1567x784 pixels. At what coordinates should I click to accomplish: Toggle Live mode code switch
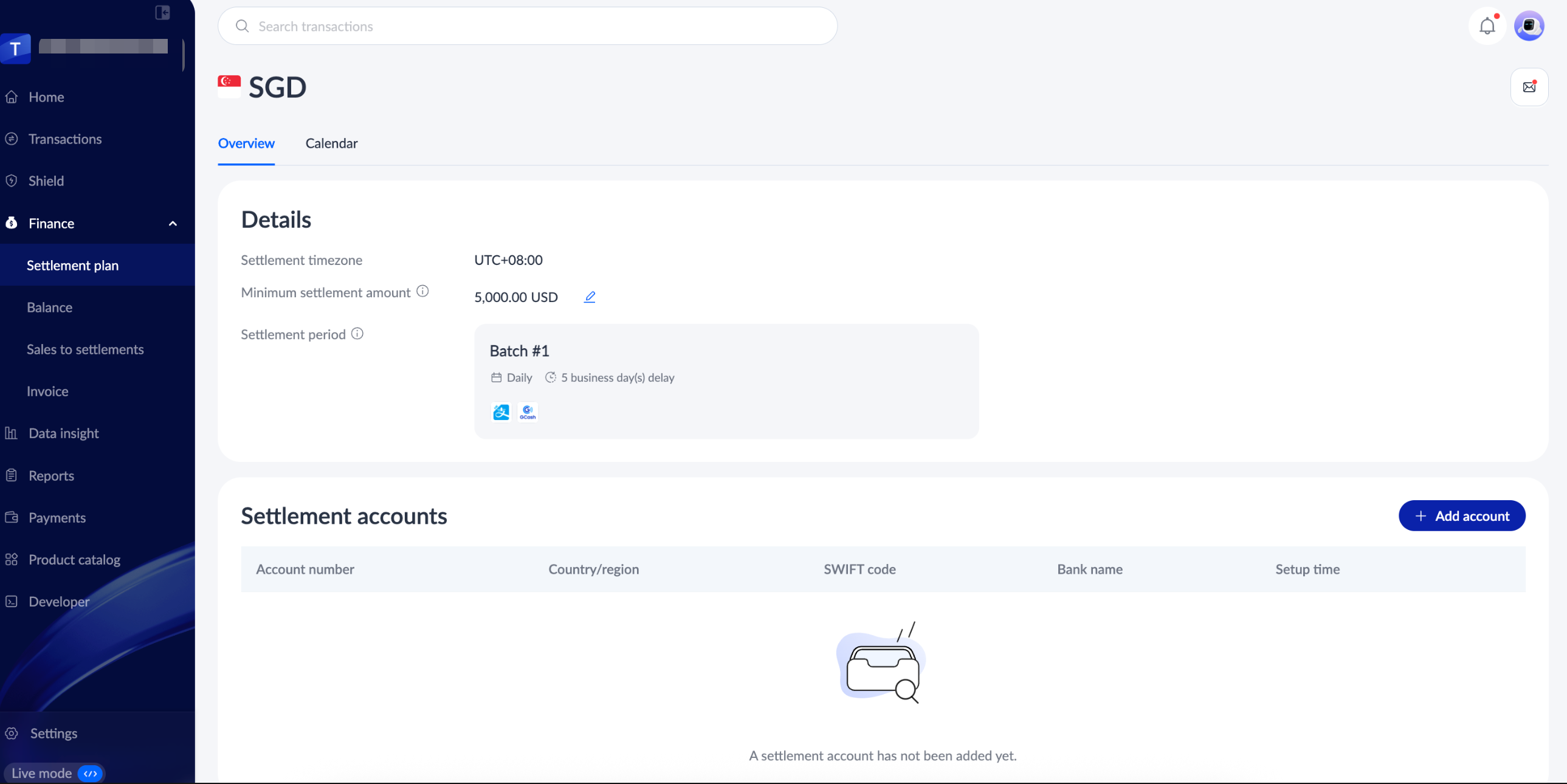click(x=91, y=773)
